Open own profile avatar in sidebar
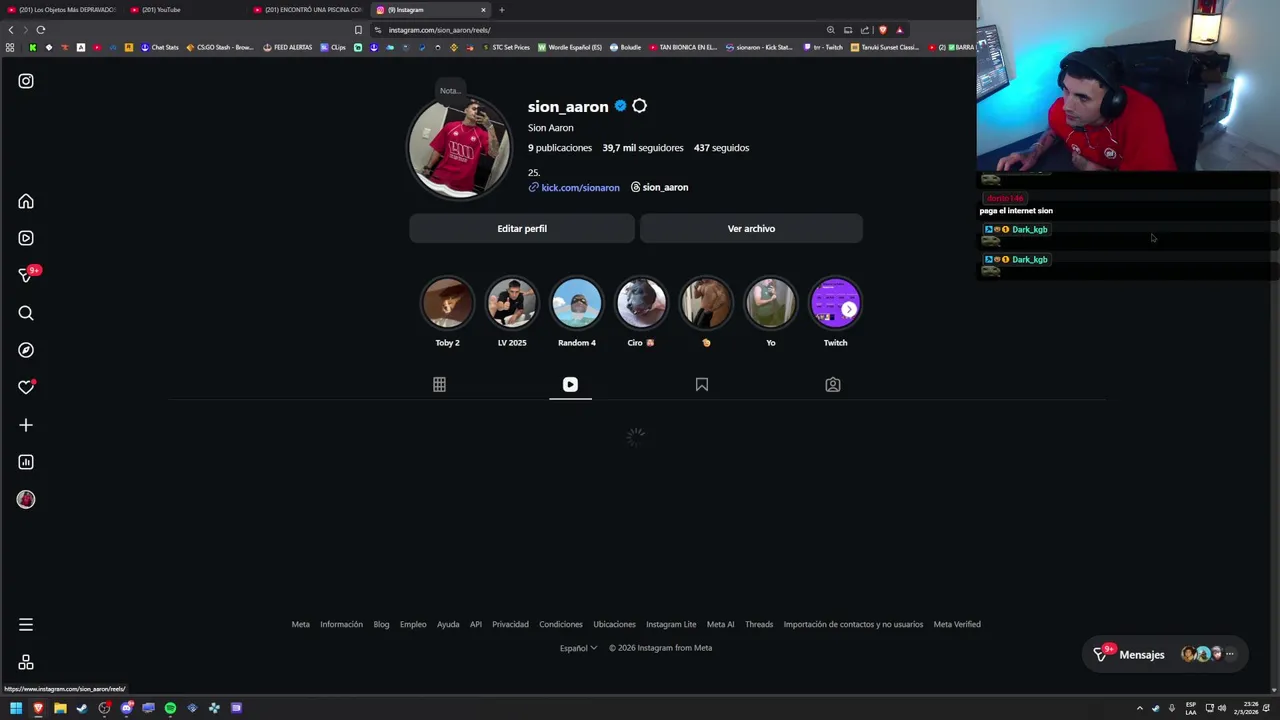 click(x=26, y=499)
